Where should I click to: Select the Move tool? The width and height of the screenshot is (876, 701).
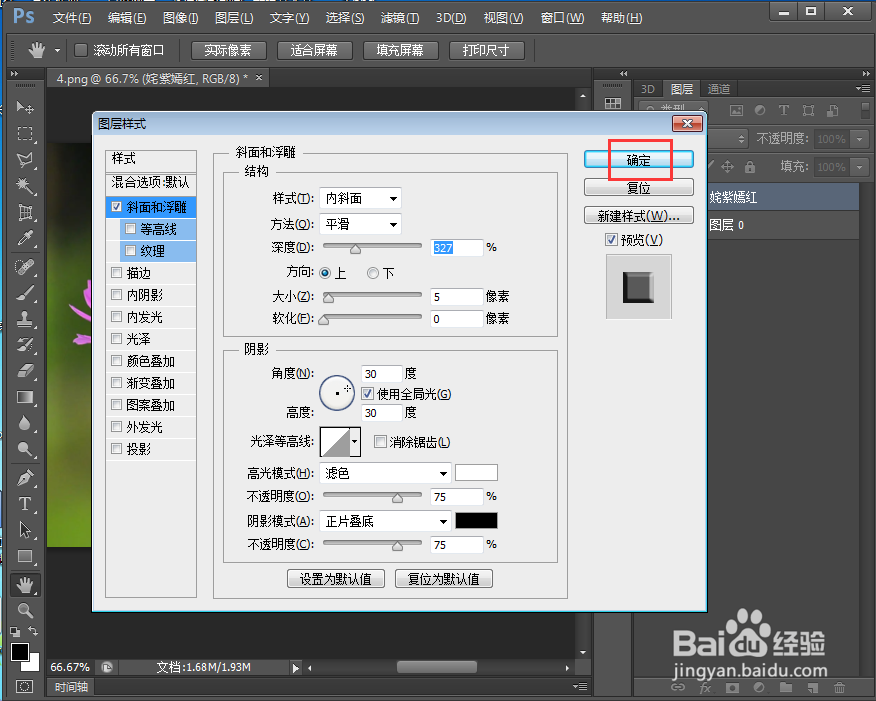(24, 107)
